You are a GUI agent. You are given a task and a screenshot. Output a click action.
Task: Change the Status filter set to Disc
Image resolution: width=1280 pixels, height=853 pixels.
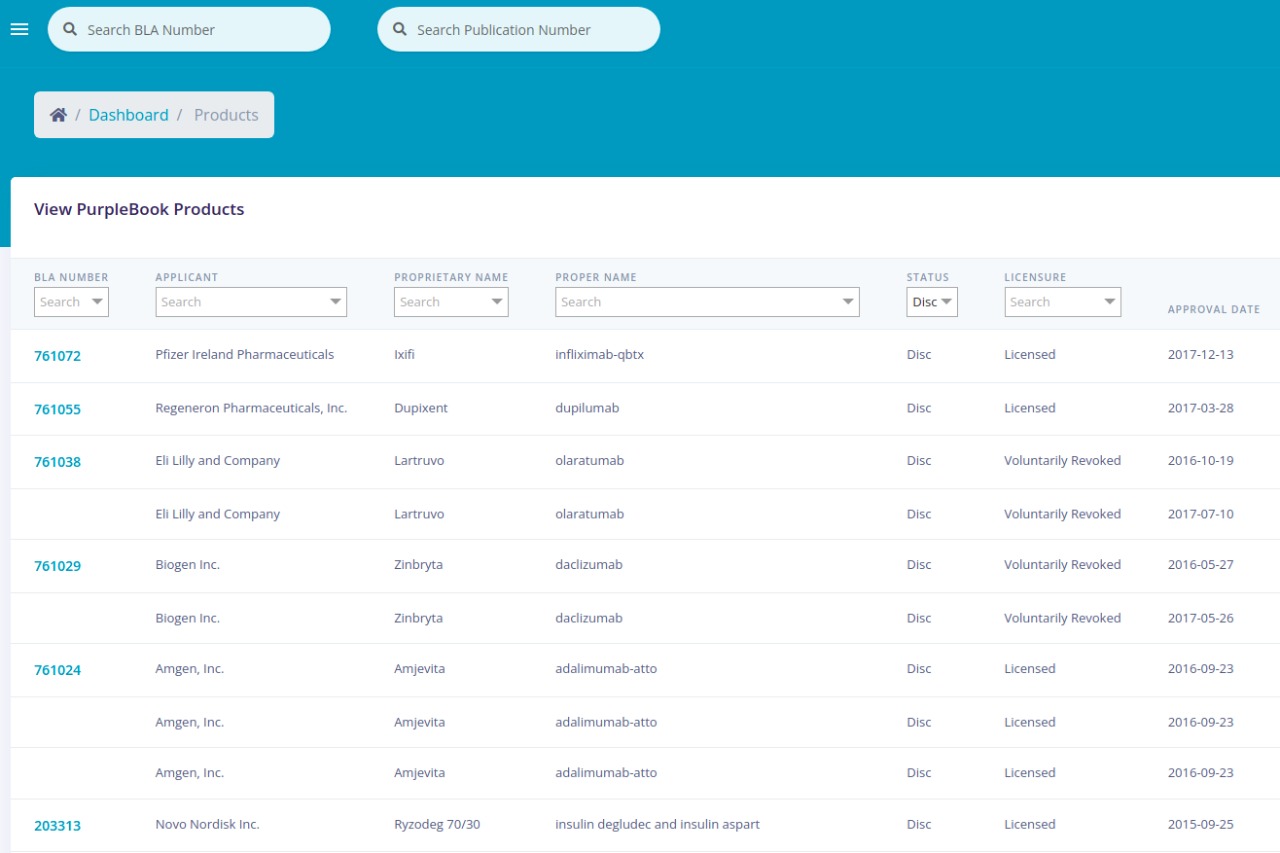coord(932,302)
